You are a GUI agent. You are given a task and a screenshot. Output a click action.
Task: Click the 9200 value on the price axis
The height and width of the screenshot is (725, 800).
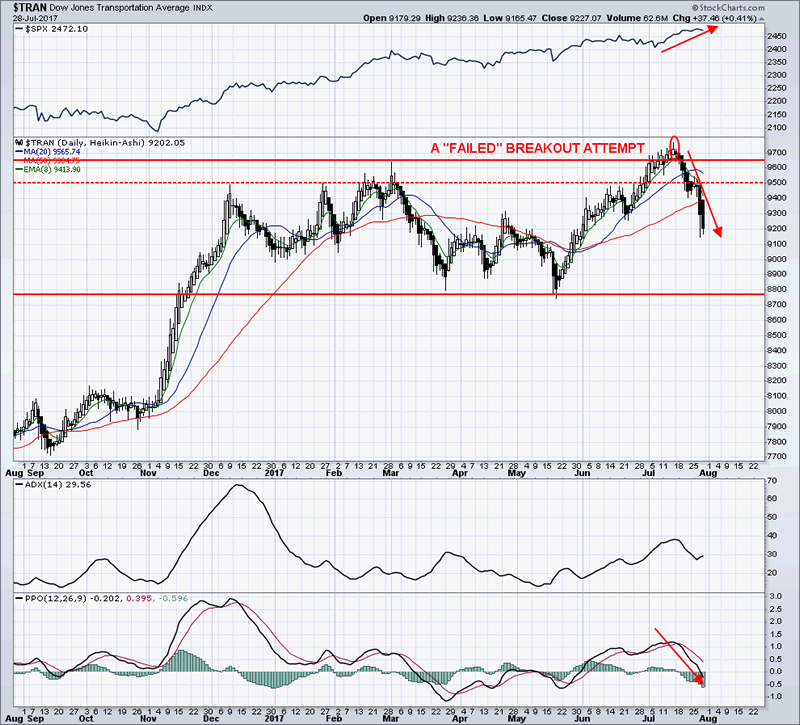[x=777, y=229]
